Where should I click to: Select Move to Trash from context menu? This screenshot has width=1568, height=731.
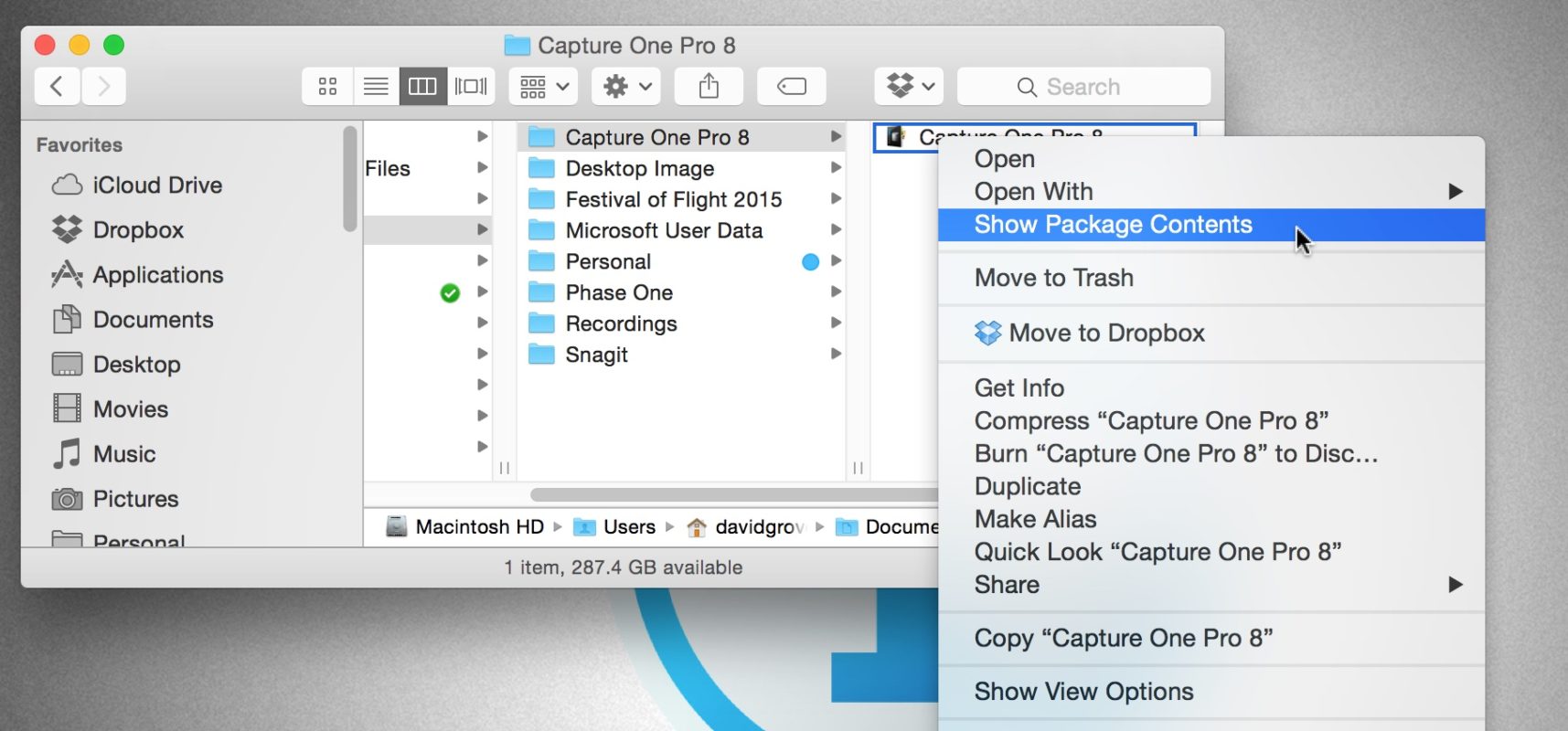[x=1053, y=278]
